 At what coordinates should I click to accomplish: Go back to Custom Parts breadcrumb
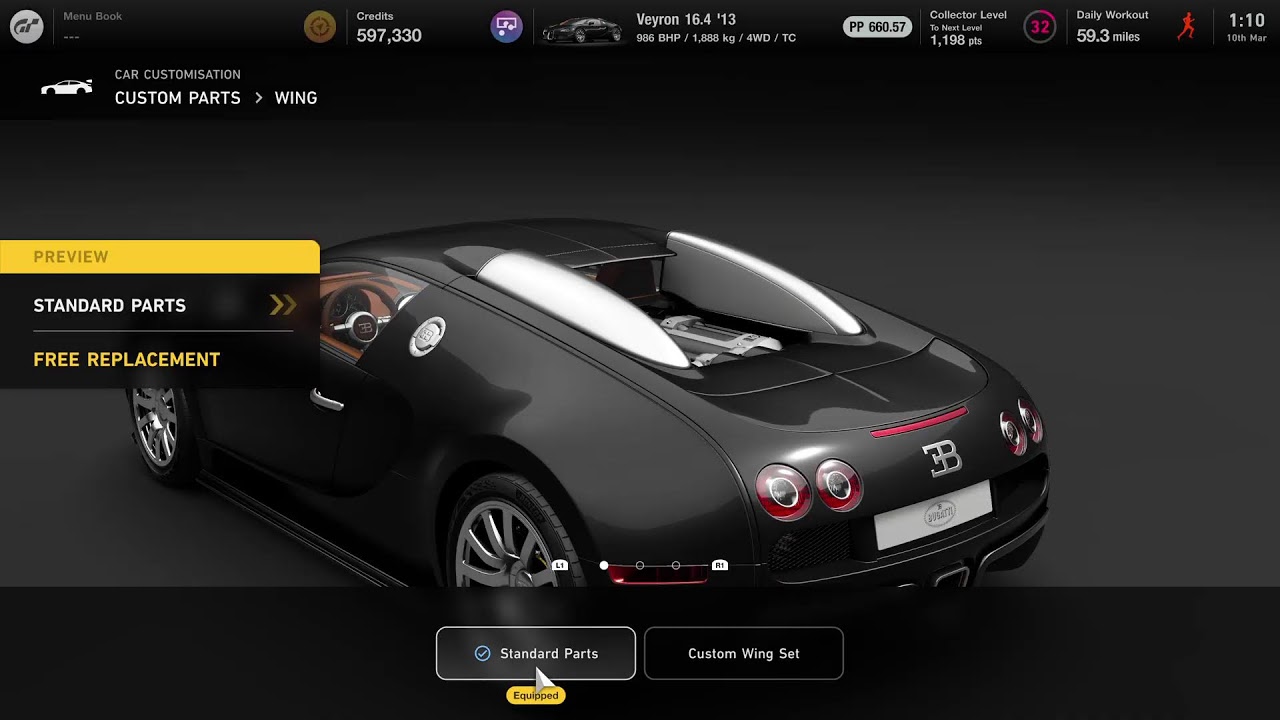177,98
